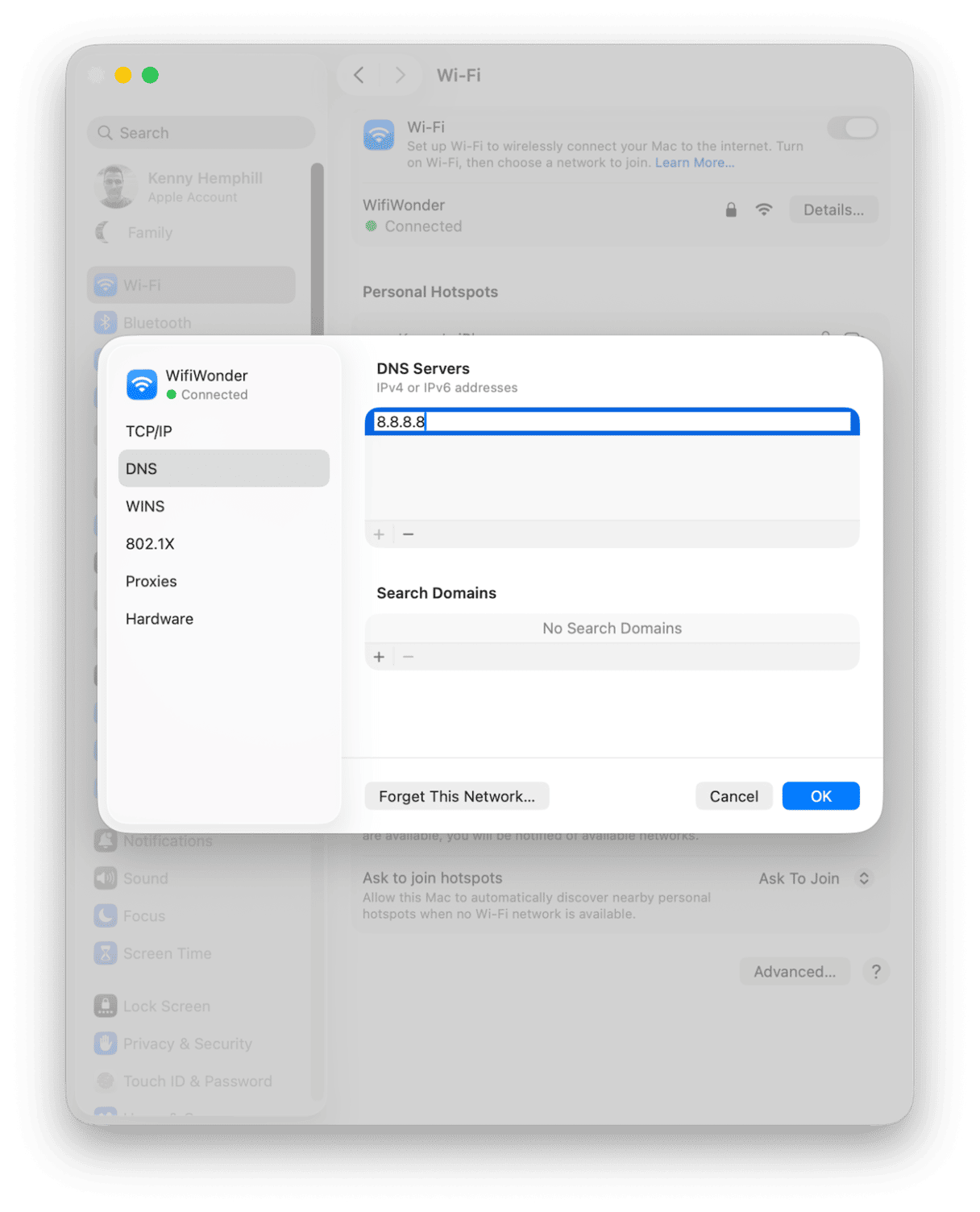The image size is (980, 1212).
Task: Click the Bluetooth sidebar icon
Action: pyautogui.click(x=106, y=322)
